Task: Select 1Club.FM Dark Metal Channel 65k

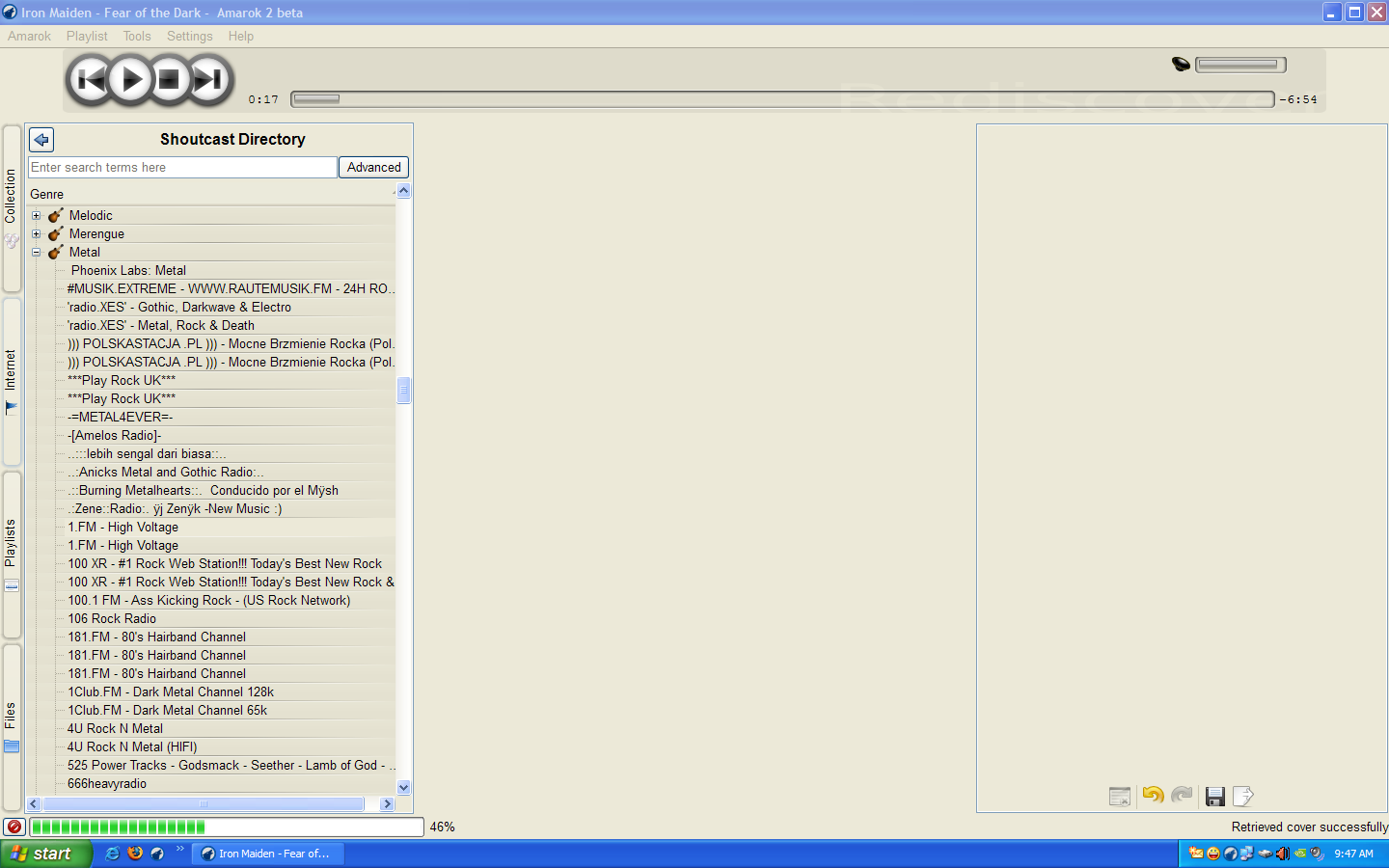Action: pos(168,710)
